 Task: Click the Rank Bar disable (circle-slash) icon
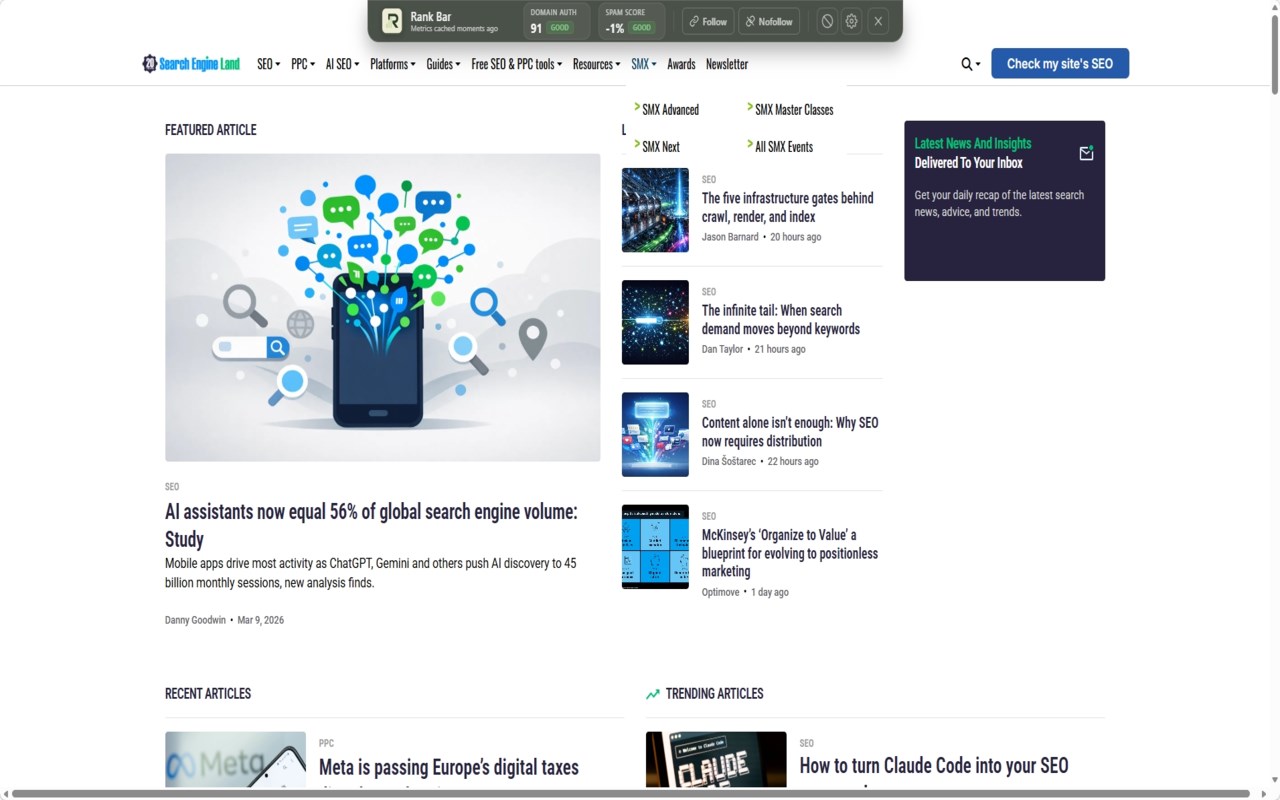click(827, 21)
